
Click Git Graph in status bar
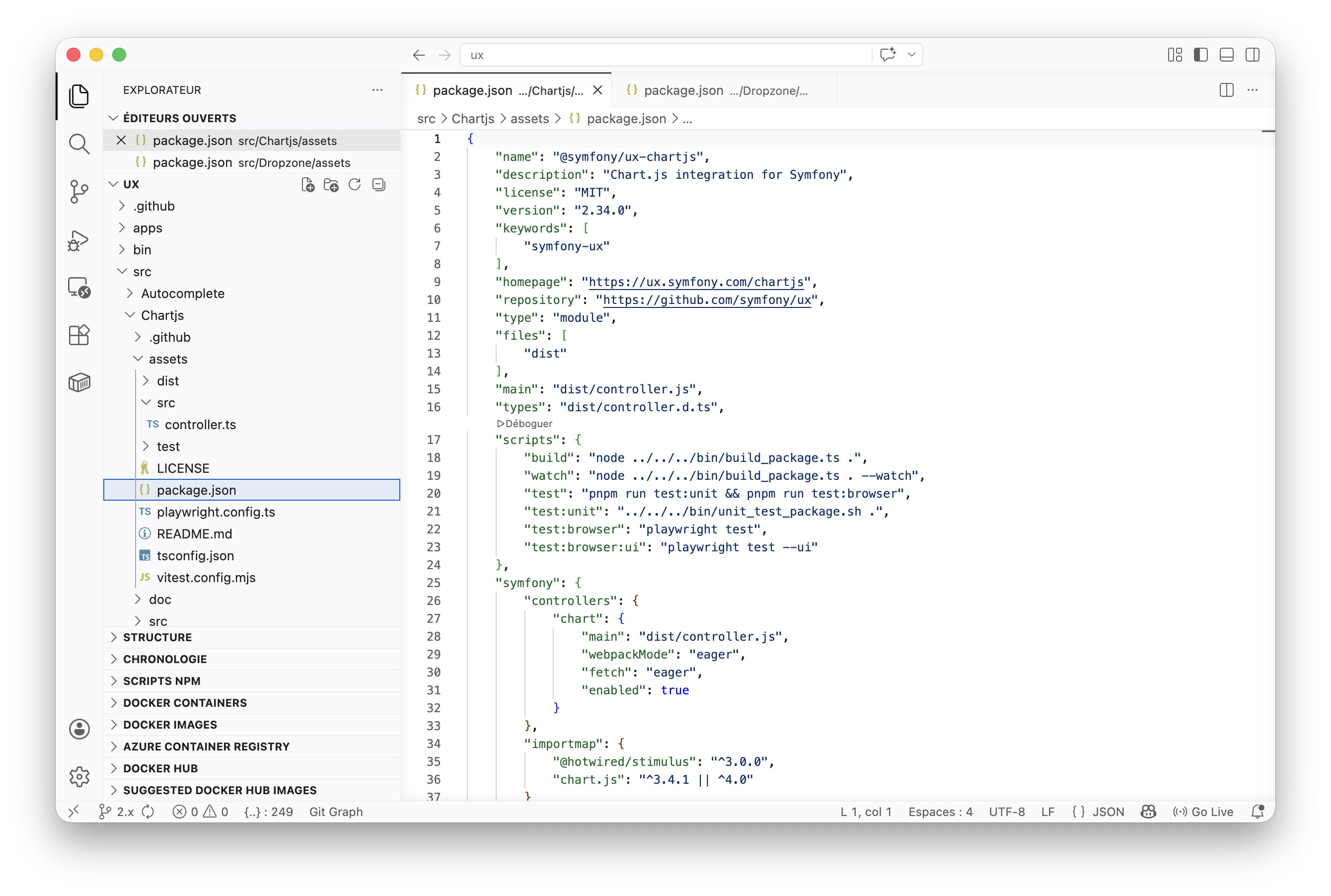click(336, 812)
